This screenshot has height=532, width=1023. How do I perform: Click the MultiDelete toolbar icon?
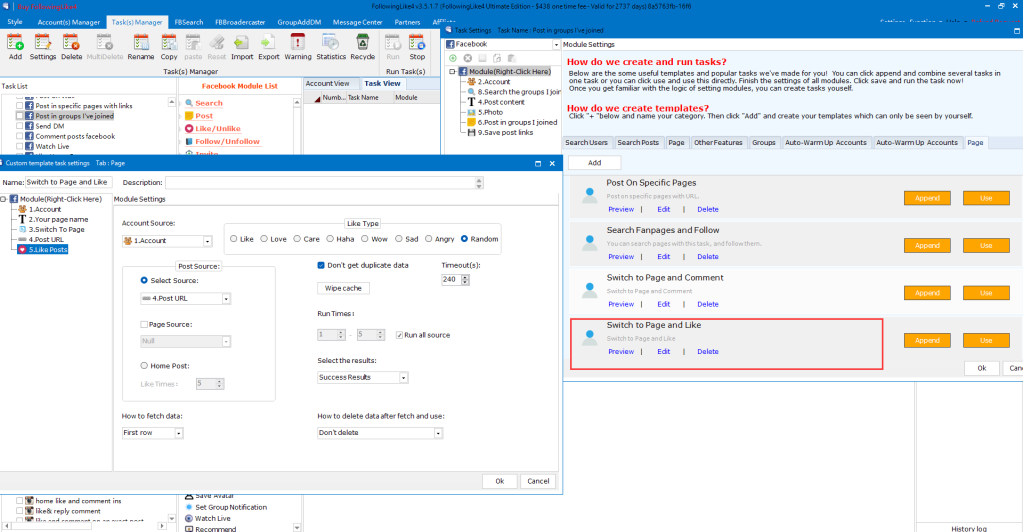tap(104, 47)
